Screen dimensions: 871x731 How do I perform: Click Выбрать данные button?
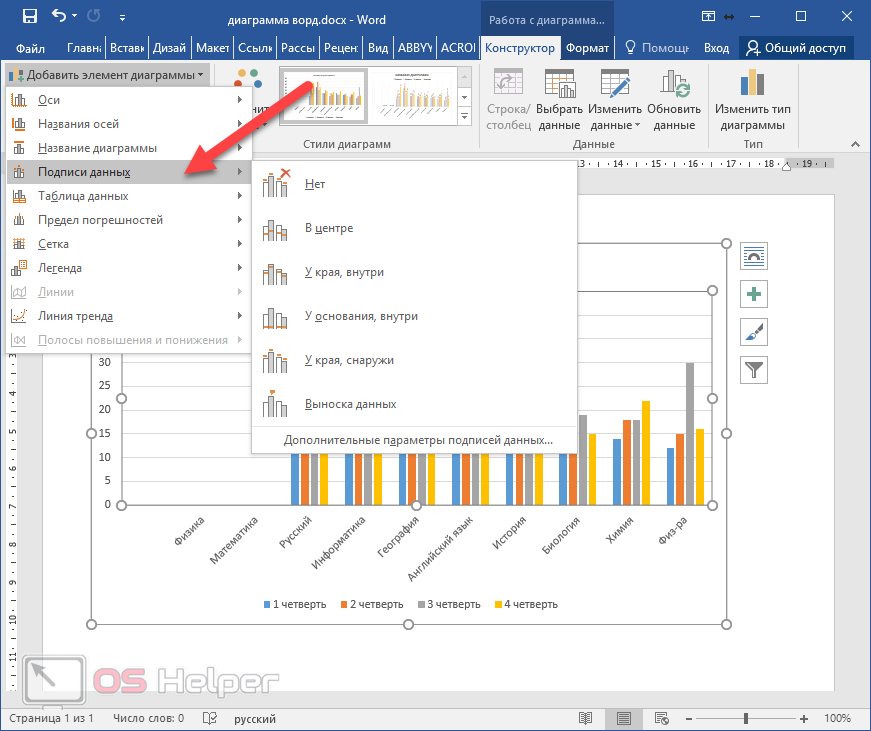pyautogui.click(x=558, y=101)
